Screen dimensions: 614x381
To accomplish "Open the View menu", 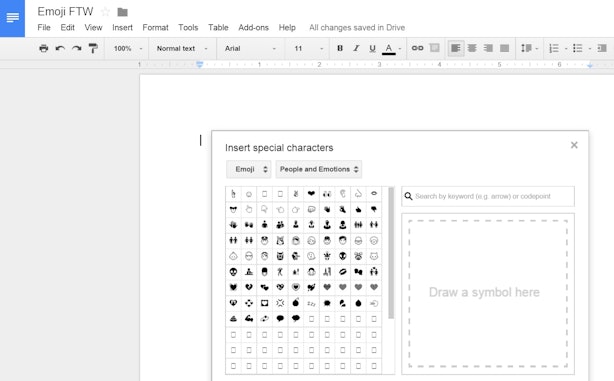I will point(93,27).
